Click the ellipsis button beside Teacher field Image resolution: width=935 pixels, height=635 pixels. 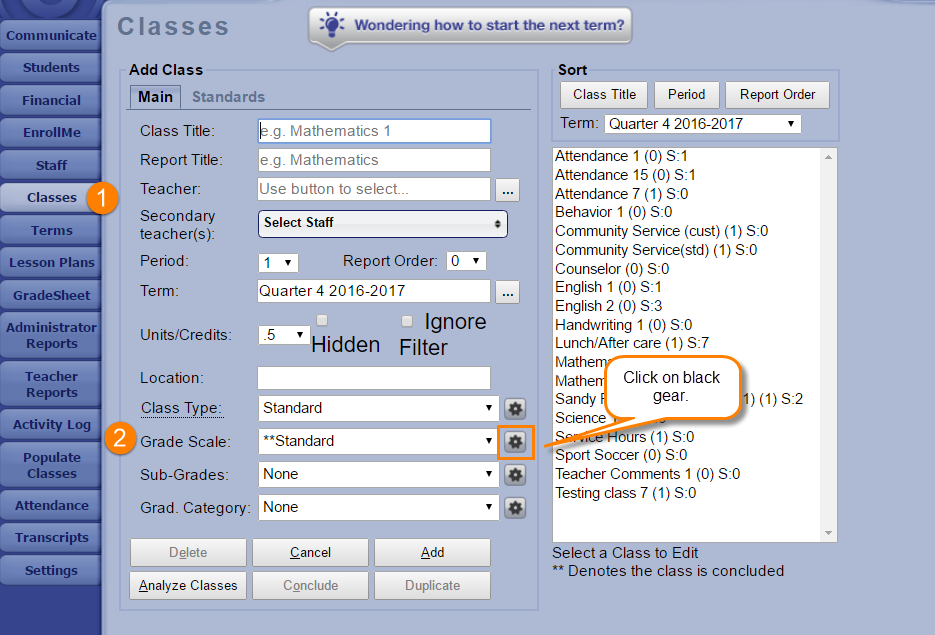[x=508, y=189]
